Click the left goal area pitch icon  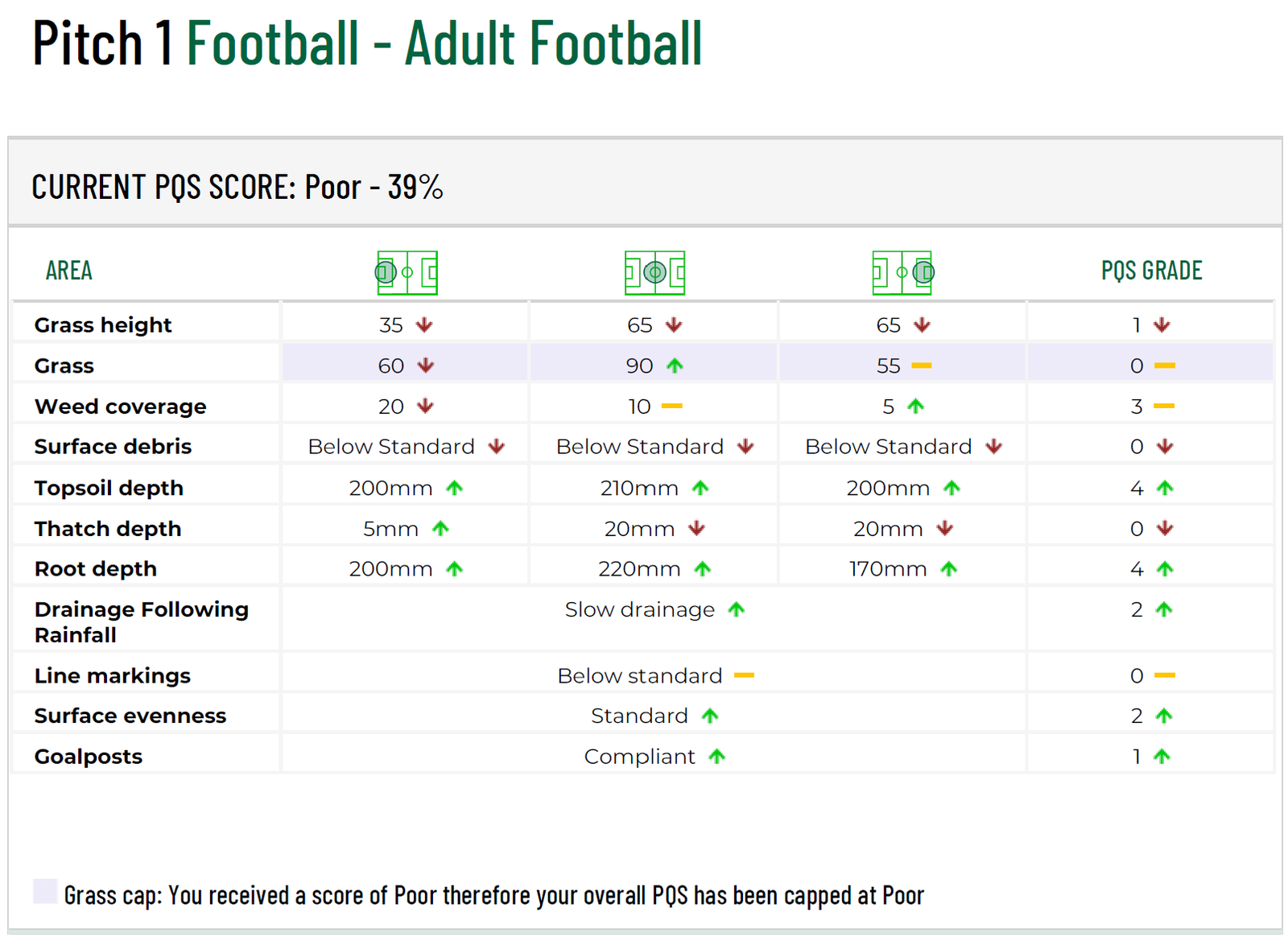pos(407,273)
